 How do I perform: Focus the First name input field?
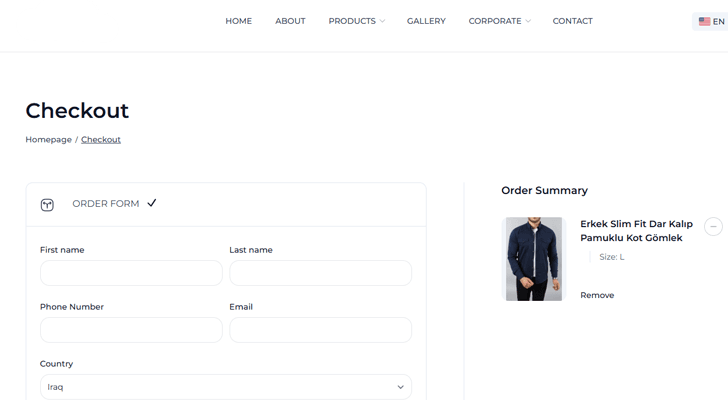[x=131, y=273]
